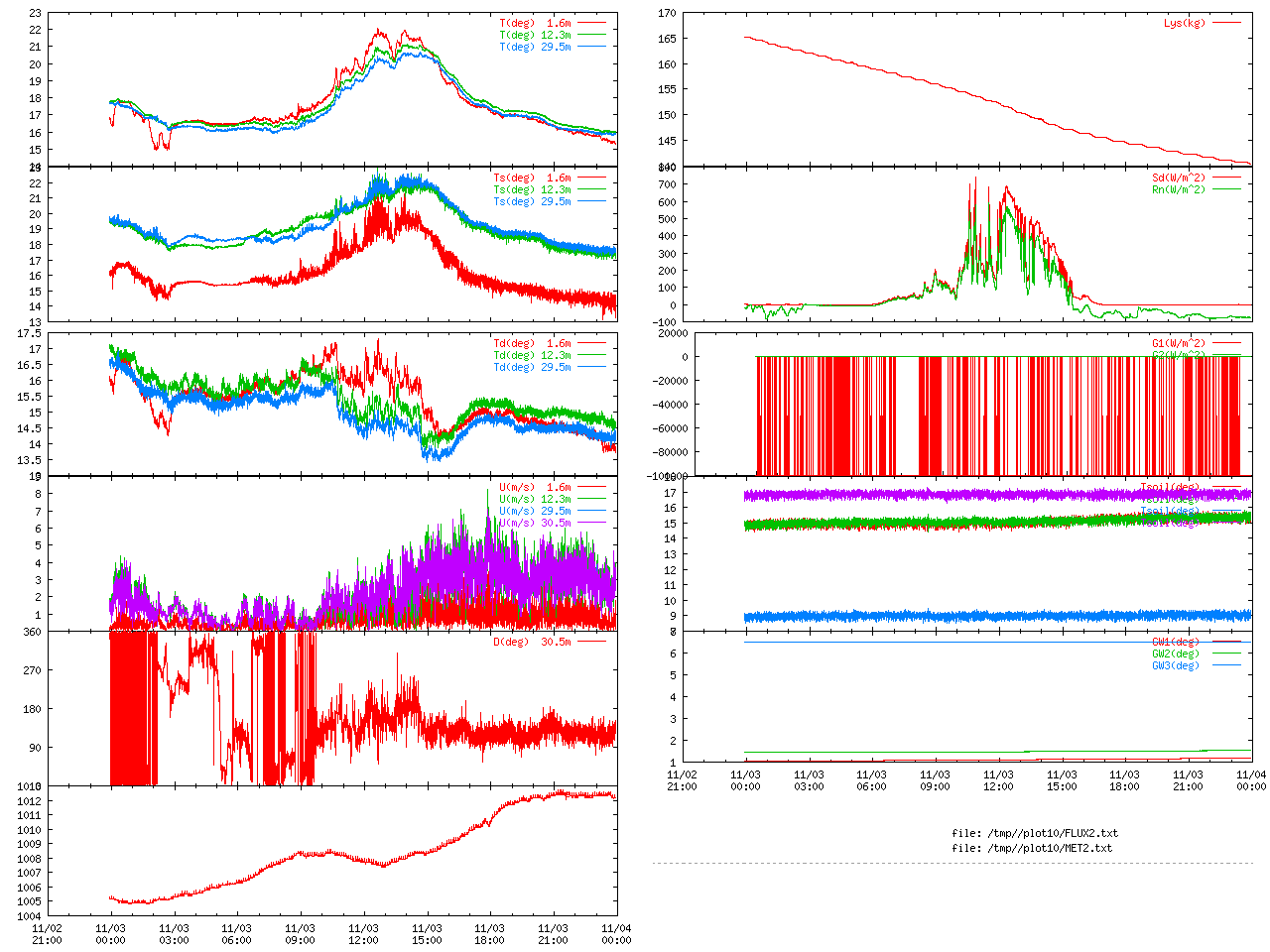Click the 'Lys(kg)' legend label
This screenshot has width=1270, height=952.
(1185, 23)
